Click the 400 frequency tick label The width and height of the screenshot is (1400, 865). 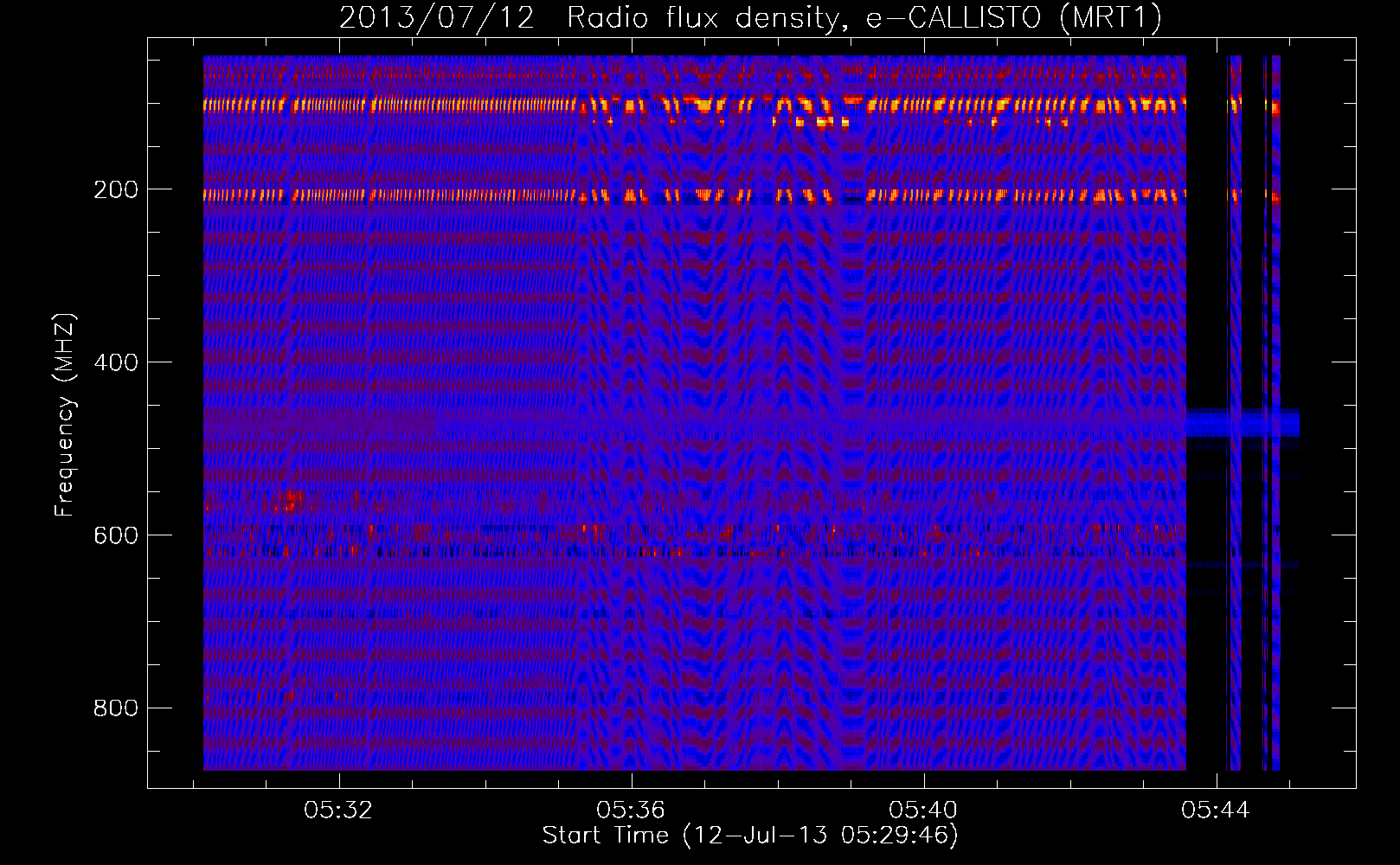tap(116, 362)
